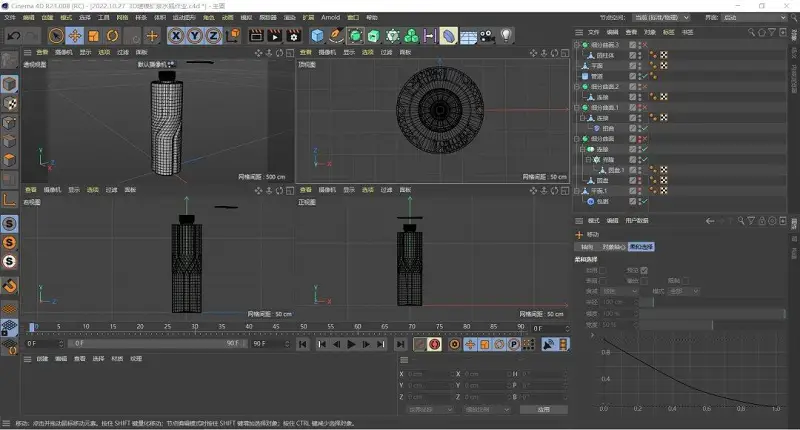This screenshot has width=800, height=430.
Task: Toggle X axis lock
Action: point(176,36)
